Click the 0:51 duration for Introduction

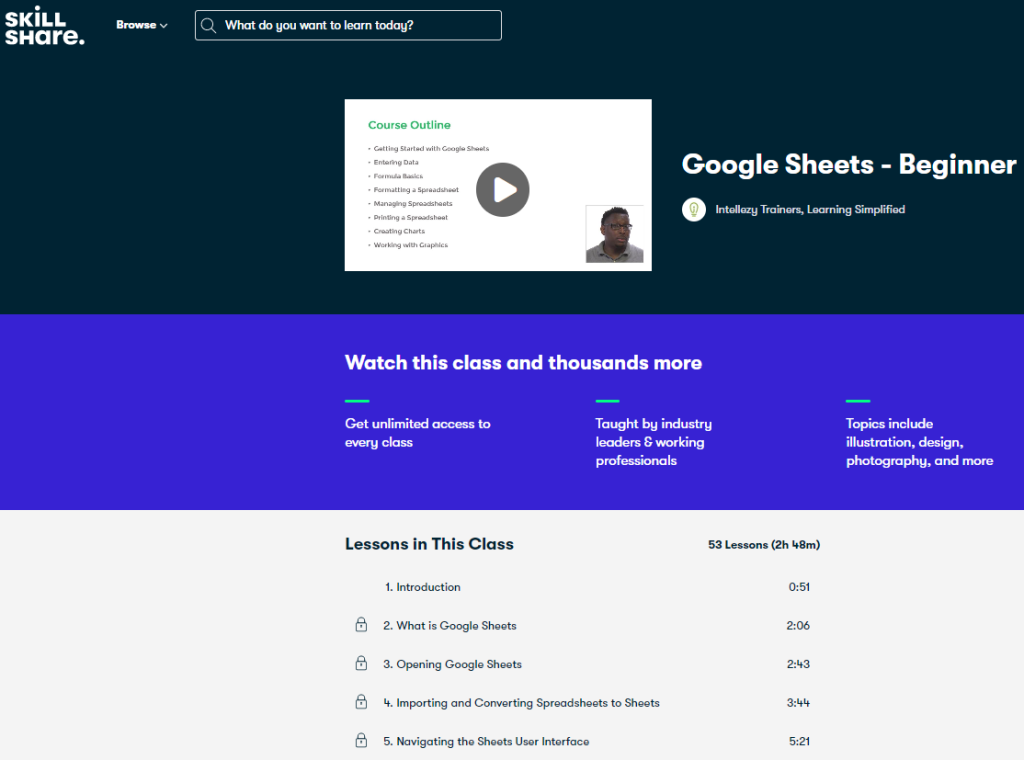pyautogui.click(x=799, y=587)
